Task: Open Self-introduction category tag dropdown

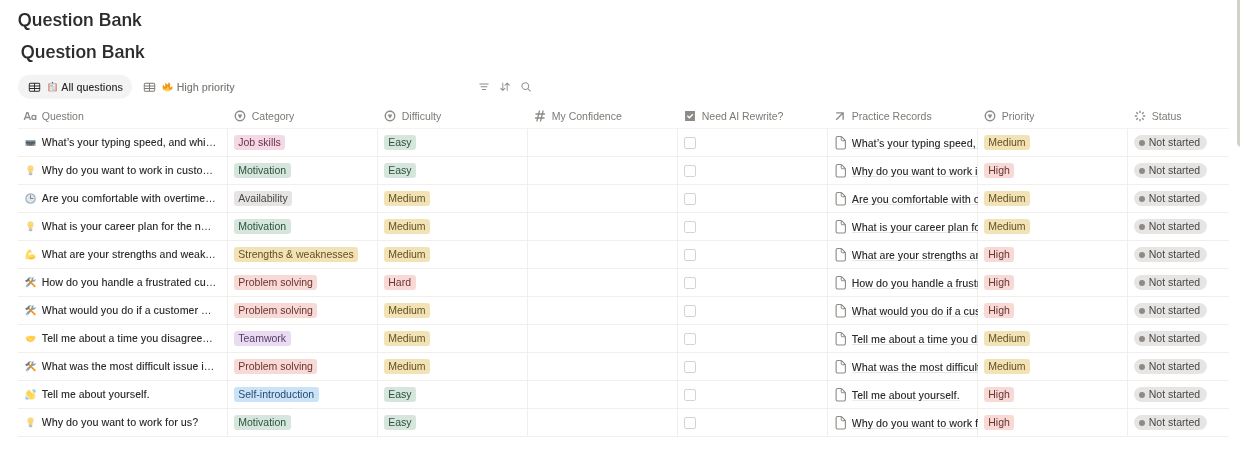Action: coord(276,395)
